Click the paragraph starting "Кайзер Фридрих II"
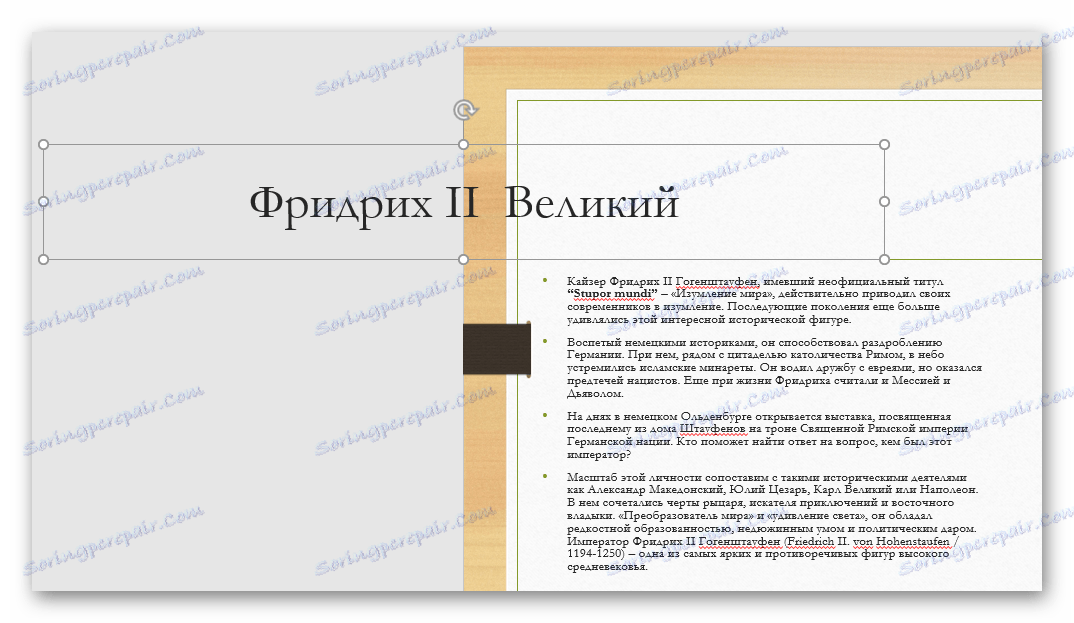The height and width of the screenshot is (623, 1074). pyautogui.click(x=758, y=300)
